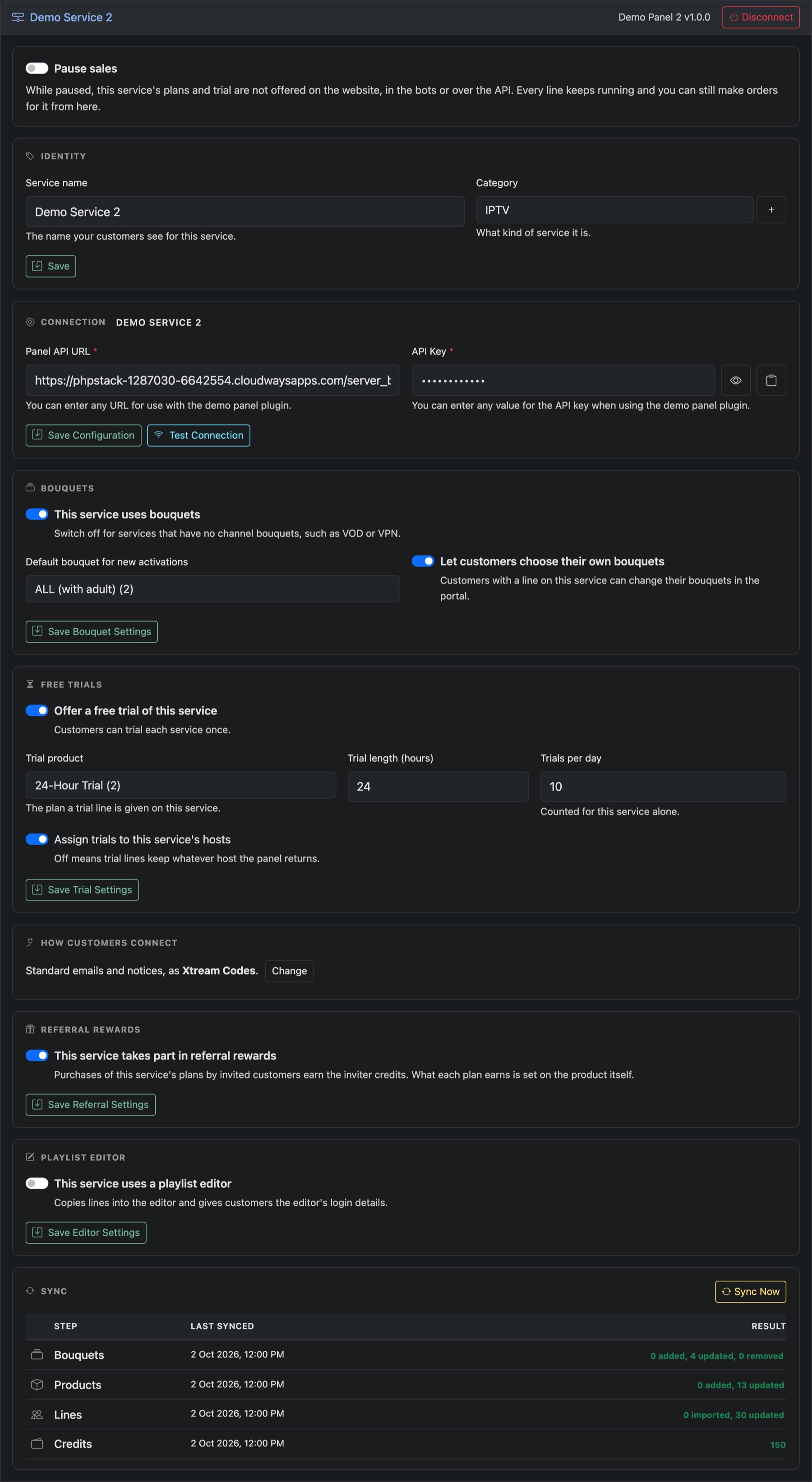Click the Products row box icon
The image size is (812, 1482).
37,1385
